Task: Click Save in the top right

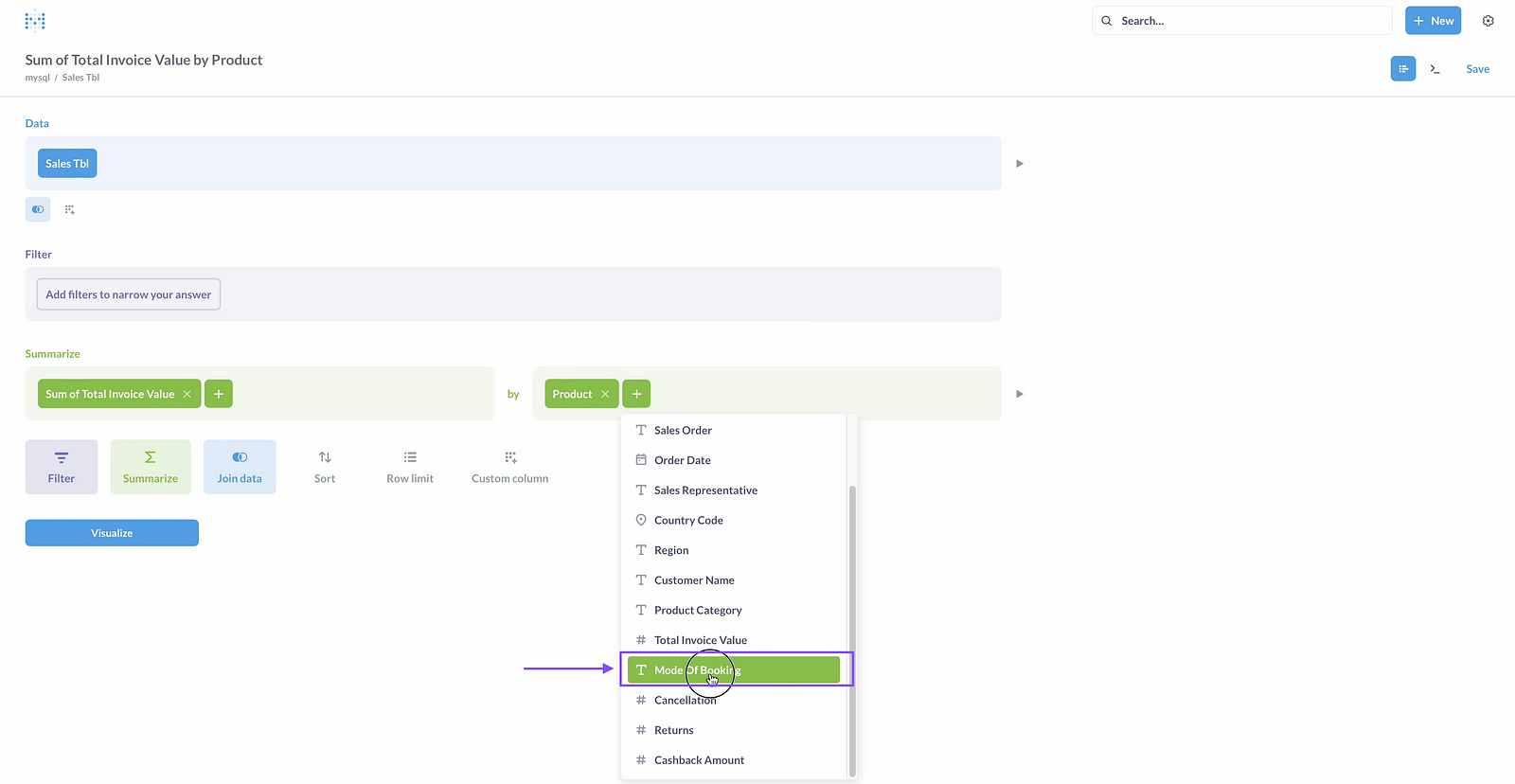Action: coord(1477,69)
